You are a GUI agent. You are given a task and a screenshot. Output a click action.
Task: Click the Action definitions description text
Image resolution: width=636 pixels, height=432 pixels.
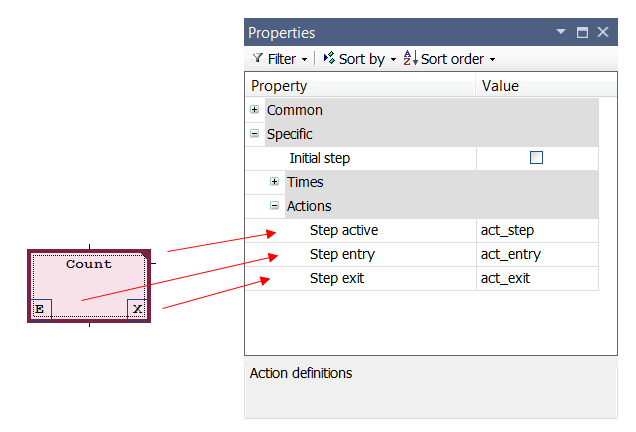(x=301, y=373)
